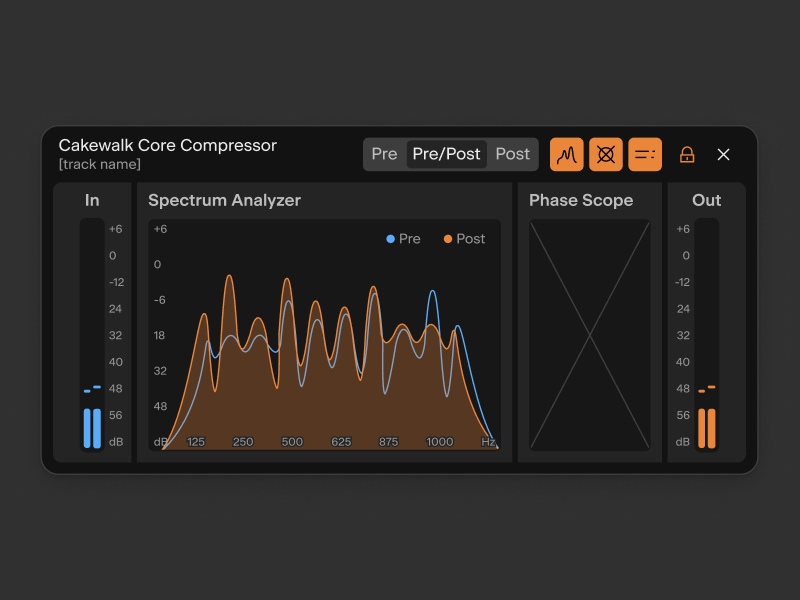Click the -12 mark on the In meter
Screen dimensions: 800x600
point(116,282)
